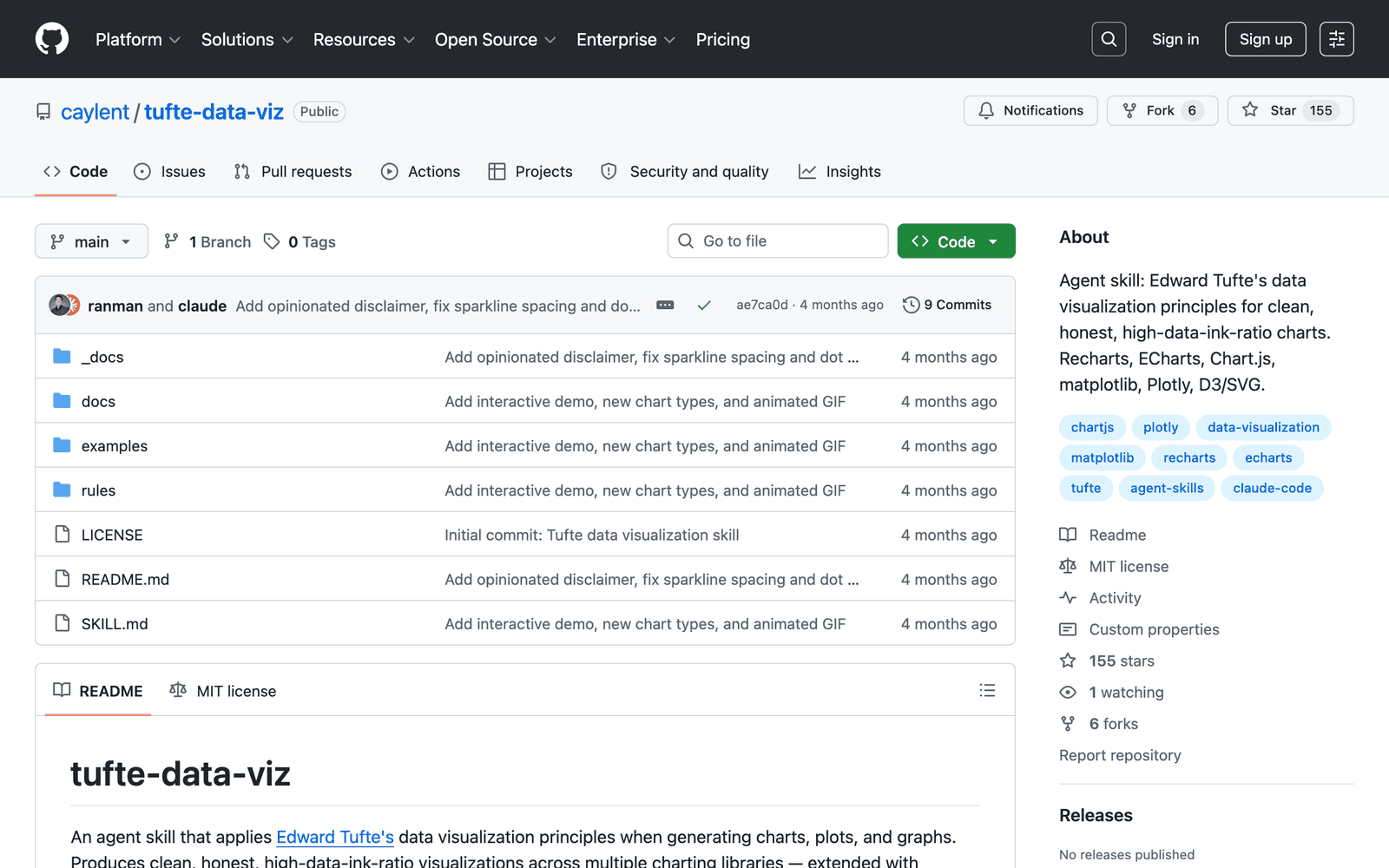The height and width of the screenshot is (868, 1389).
Task: Click the Readme book icon in About
Action: tap(1068, 535)
